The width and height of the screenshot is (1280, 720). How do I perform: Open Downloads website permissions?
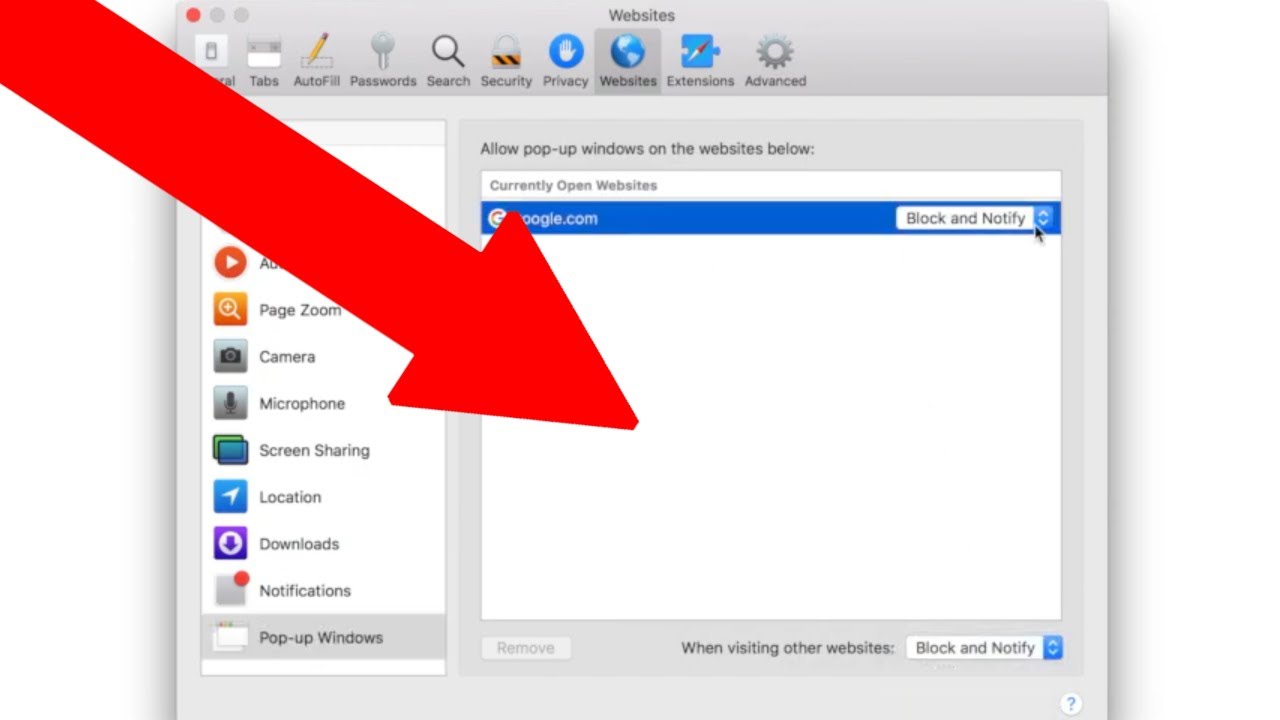coord(298,543)
